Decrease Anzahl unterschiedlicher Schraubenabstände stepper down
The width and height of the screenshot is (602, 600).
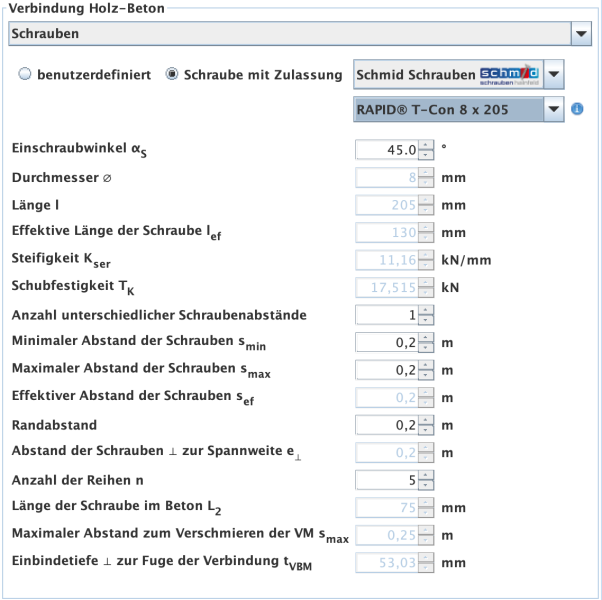coord(426,320)
